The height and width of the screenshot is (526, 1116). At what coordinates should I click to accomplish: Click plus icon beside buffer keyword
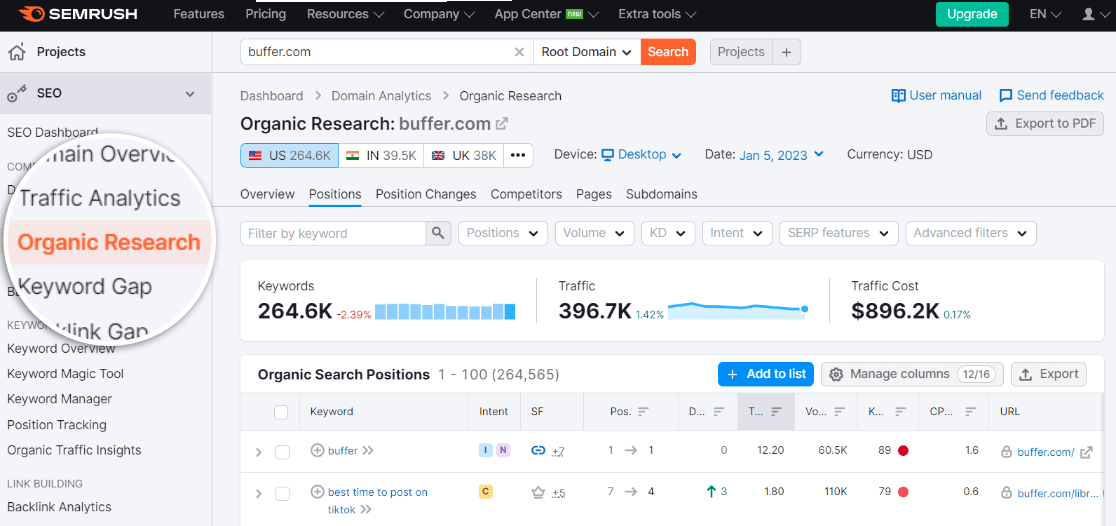tap(317, 451)
